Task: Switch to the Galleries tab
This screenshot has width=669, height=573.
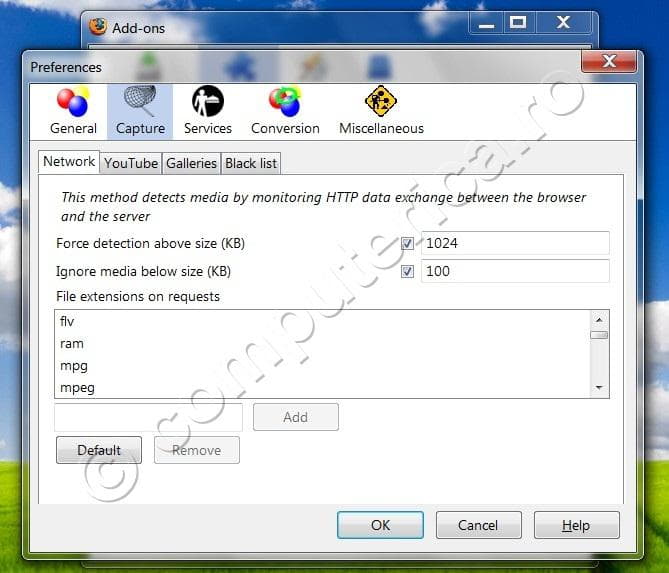Action: tap(191, 163)
